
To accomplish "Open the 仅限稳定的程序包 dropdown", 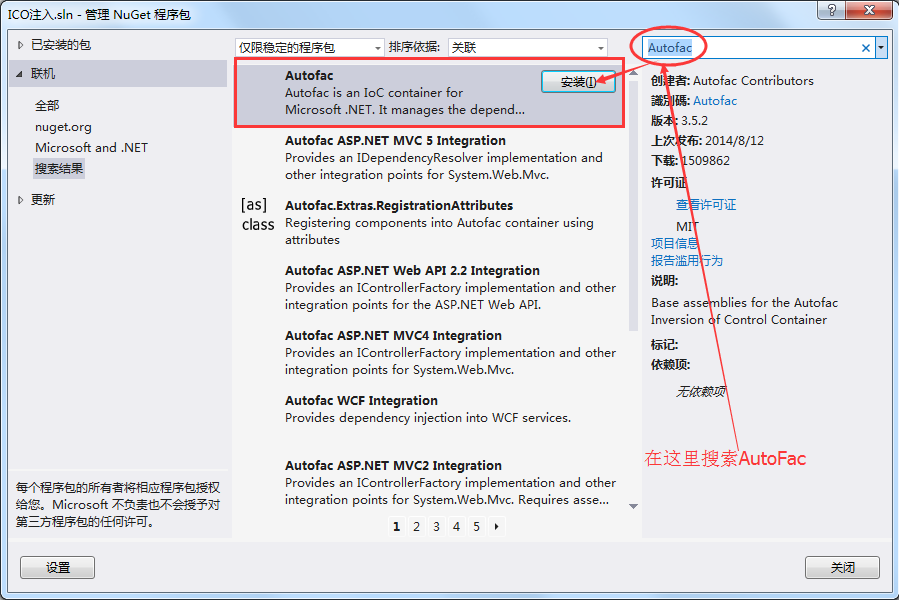I will pos(309,48).
